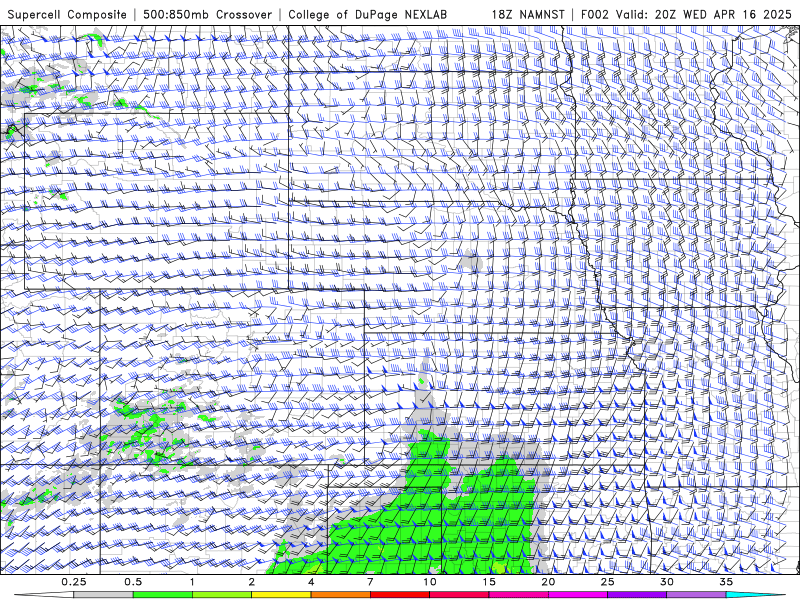Click 'F002 Valid: 20Z WED APR 16 2025' text

pyautogui.click(x=686, y=14)
